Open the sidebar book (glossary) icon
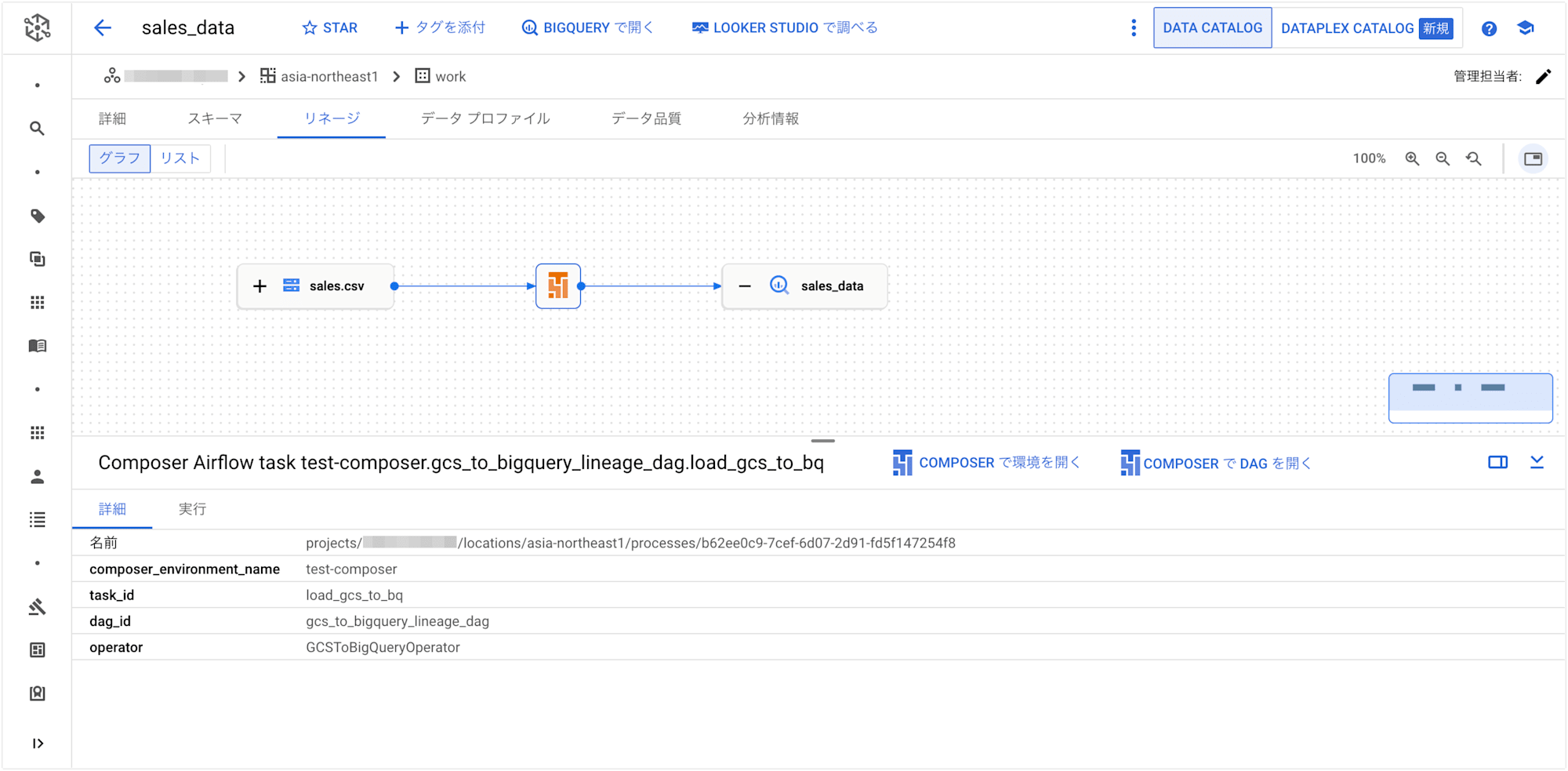Image resolution: width=1568 pixels, height=771 pixels. 37,346
